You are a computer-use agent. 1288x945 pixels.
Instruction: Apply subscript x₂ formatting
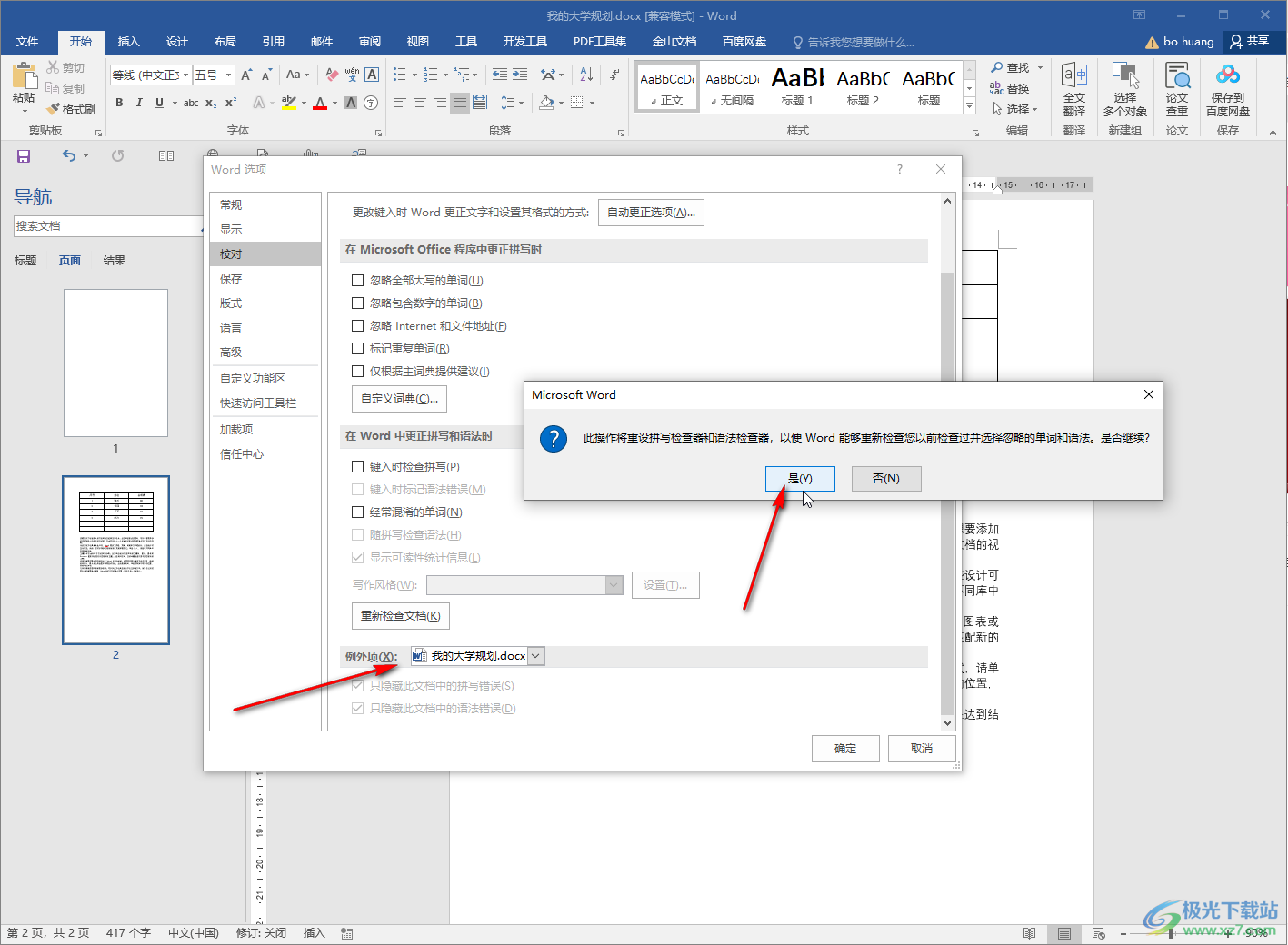pyautogui.click(x=211, y=103)
